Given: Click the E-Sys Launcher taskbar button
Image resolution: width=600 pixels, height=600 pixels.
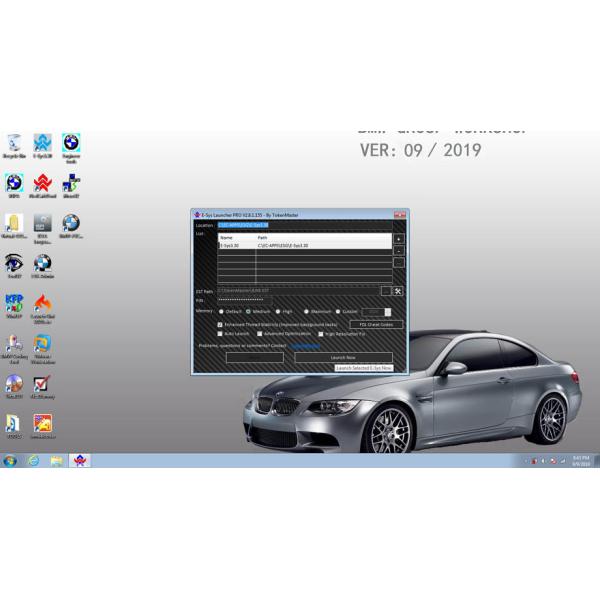Looking at the screenshot, I should tap(80, 461).
